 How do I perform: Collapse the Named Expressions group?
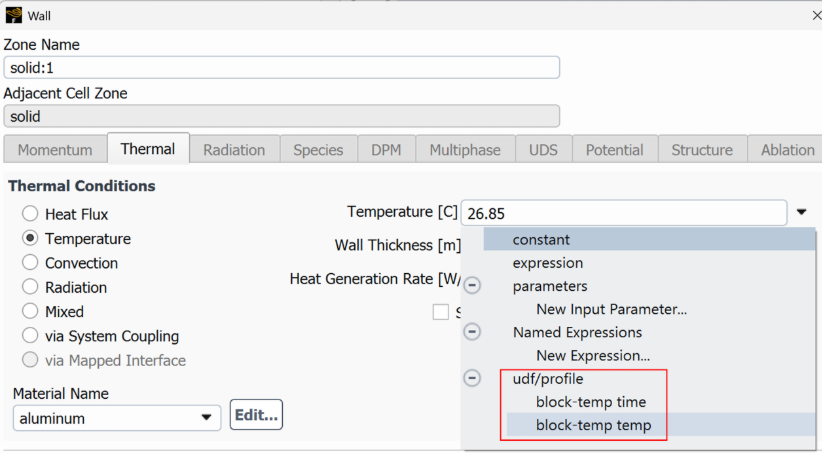tap(473, 332)
